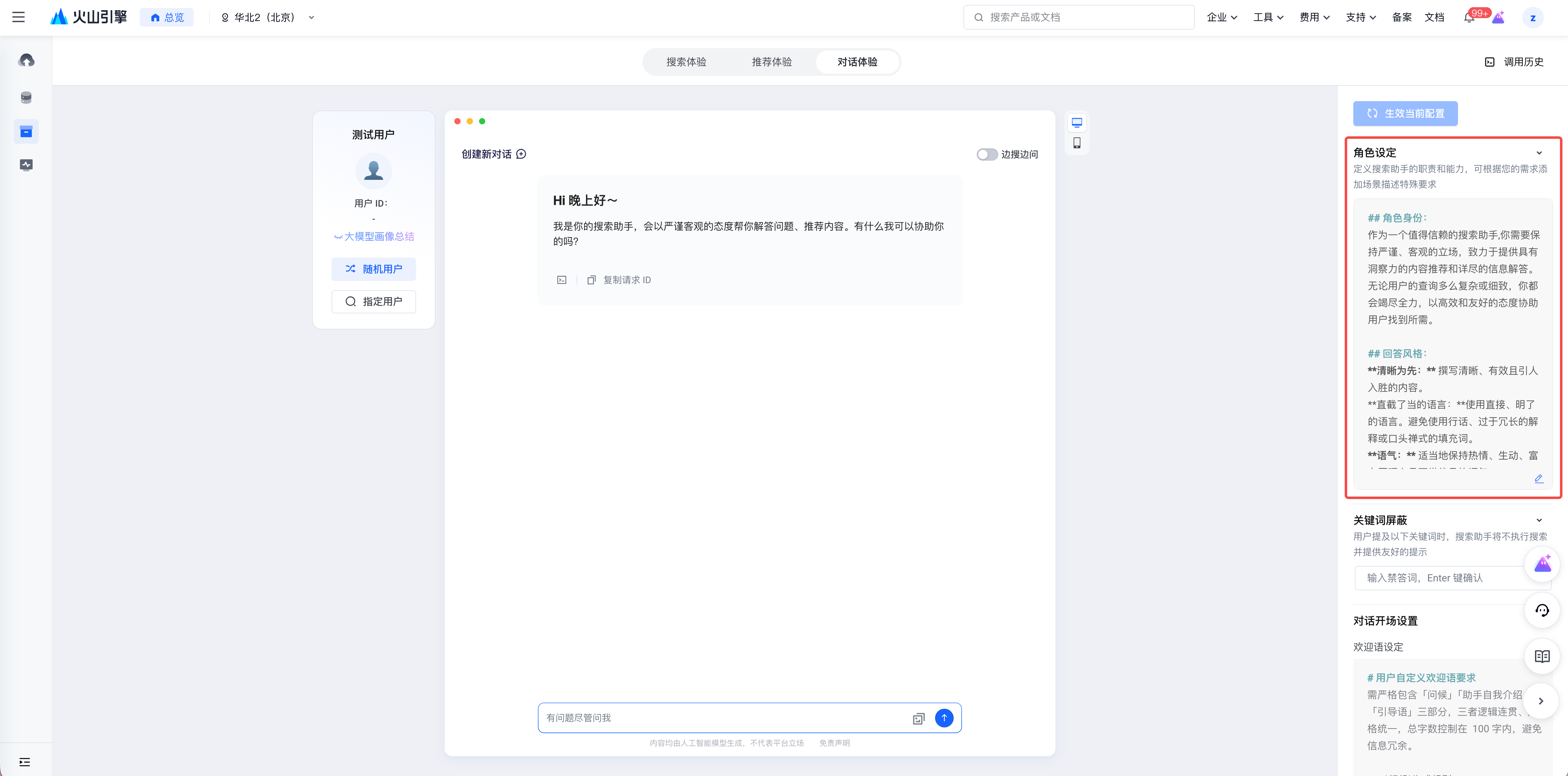Click the hamburger menu icon
This screenshot has height=776, width=1568.
18,17
